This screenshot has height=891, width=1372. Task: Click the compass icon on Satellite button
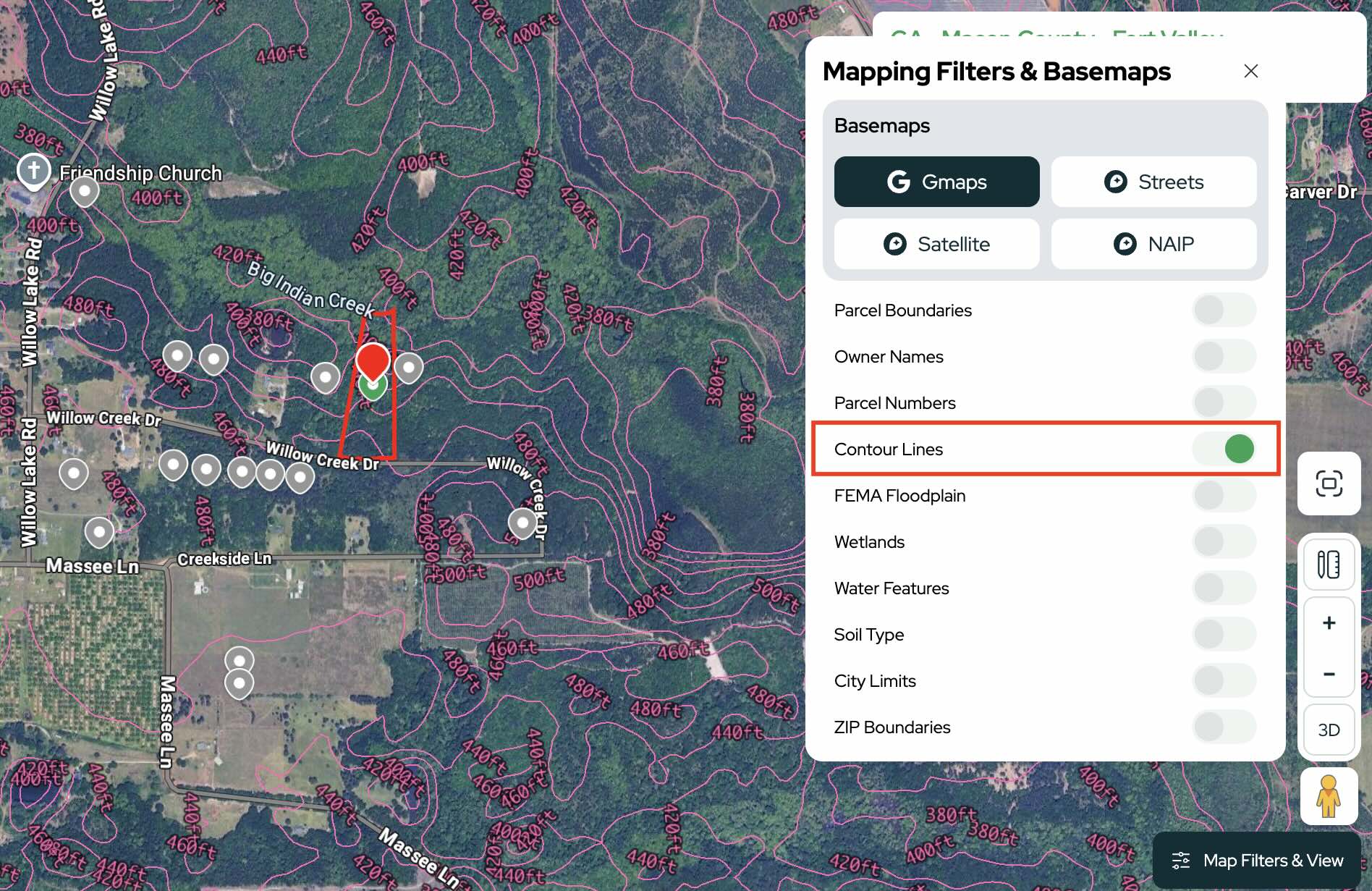click(x=895, y=244)
